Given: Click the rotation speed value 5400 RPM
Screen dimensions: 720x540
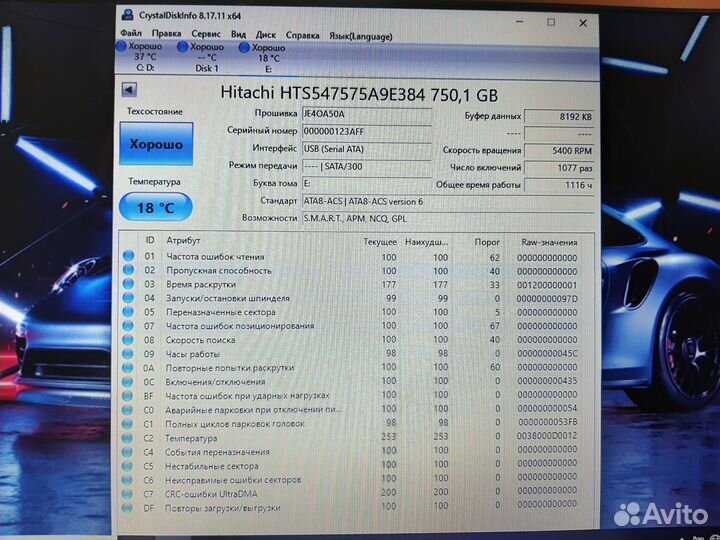Looking at the screenshot, I should tap(559, 151).
